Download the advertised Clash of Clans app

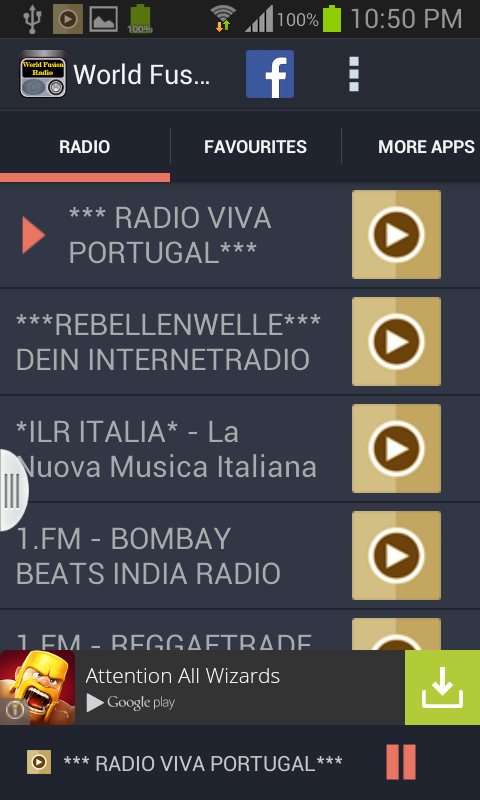[x=442, y=688]
